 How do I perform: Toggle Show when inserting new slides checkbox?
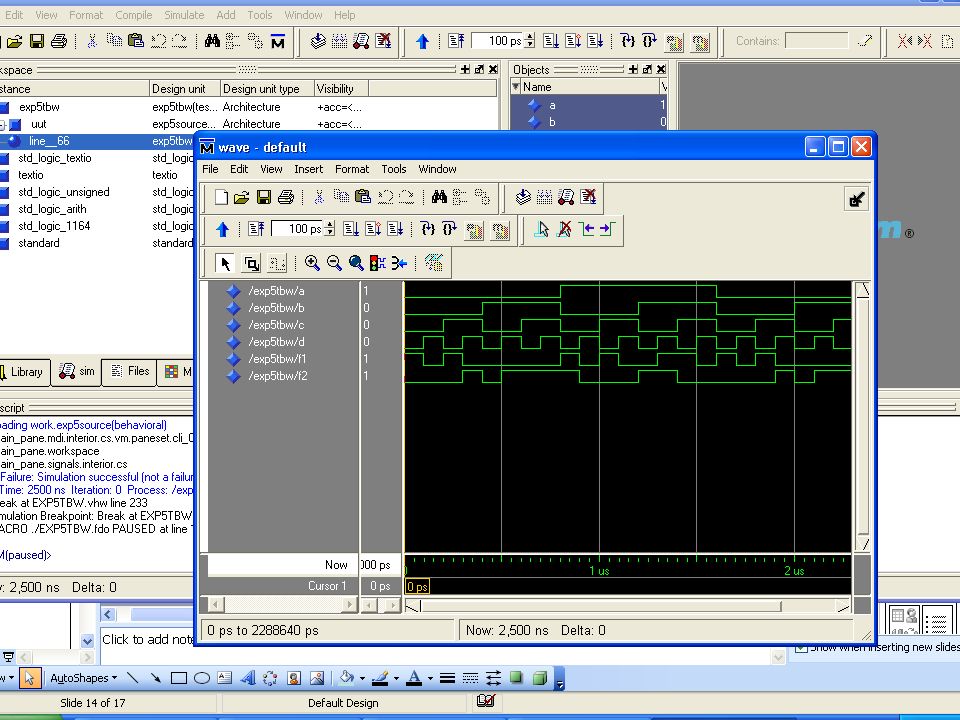tap(800, 648)
